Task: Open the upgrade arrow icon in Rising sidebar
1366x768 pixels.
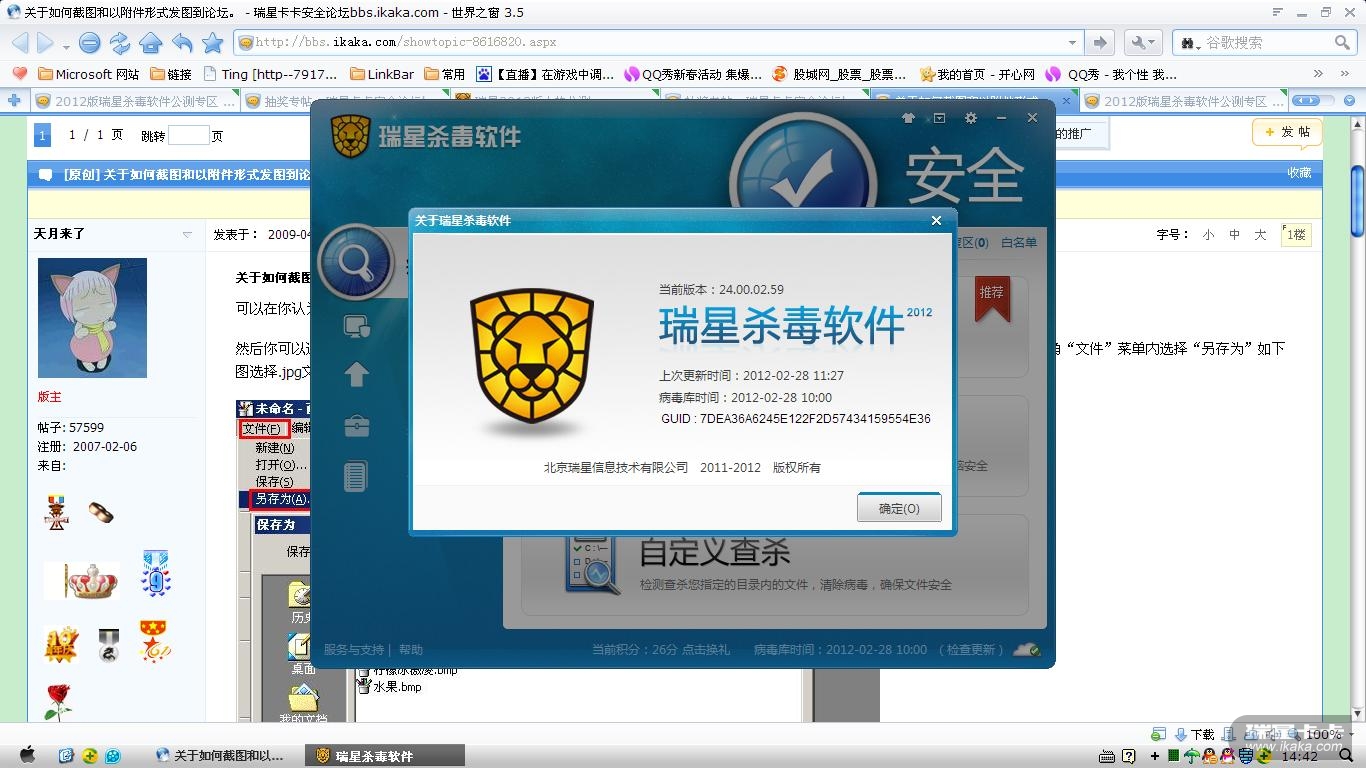Action: 357,374
